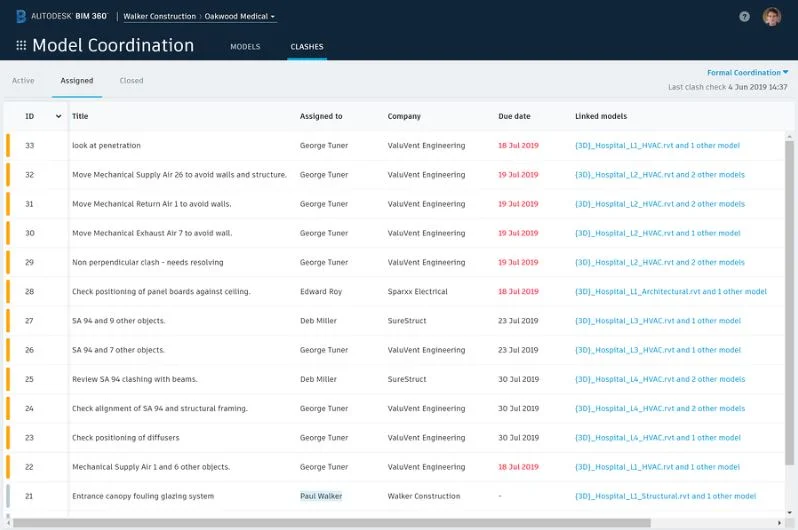The image size is (798, 530).
Task: Open linked models for clash 32
Action: (660, 175)
